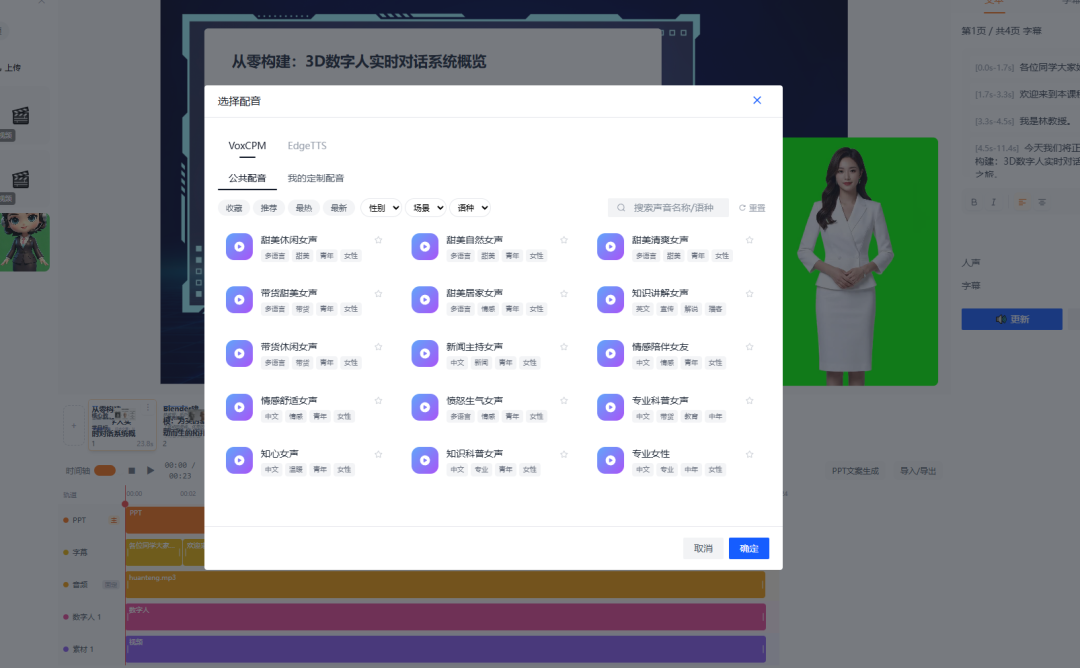Click the 导入/导出 button
1080x668 pixels.
pyautogui.click(x=918, y=471)
